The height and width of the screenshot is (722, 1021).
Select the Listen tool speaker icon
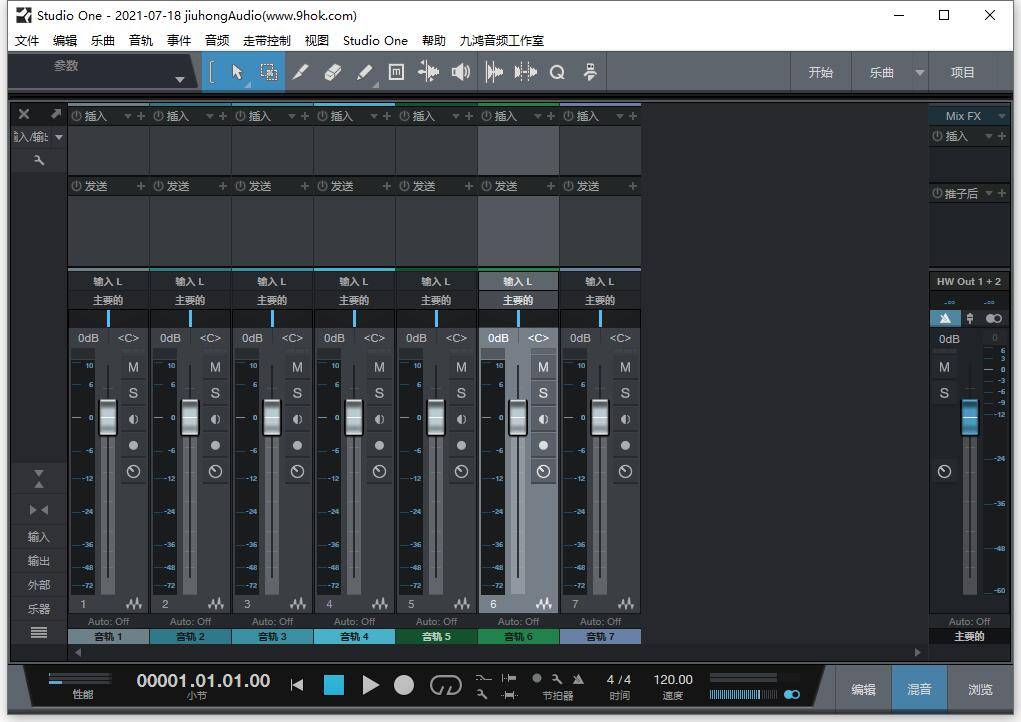[x=460, y=71]
